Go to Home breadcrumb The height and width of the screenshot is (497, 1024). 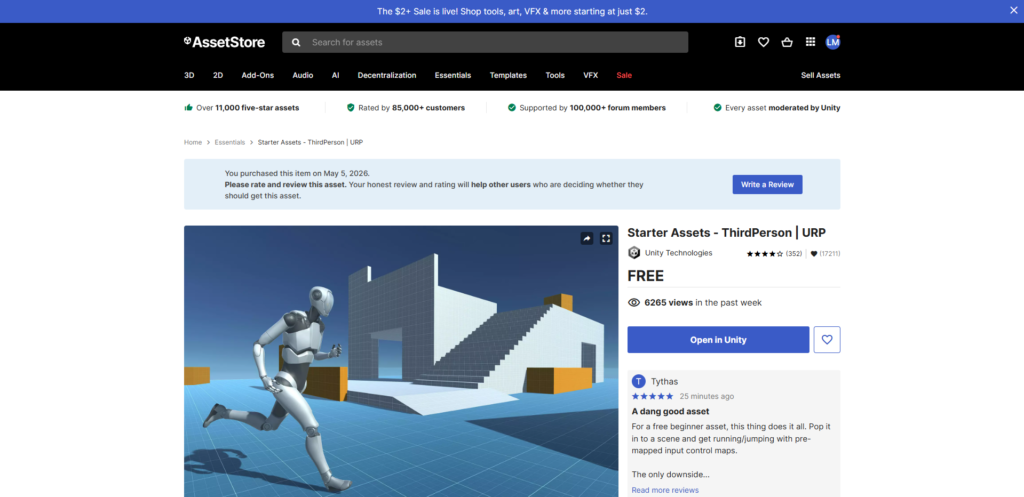coord(193,142)
